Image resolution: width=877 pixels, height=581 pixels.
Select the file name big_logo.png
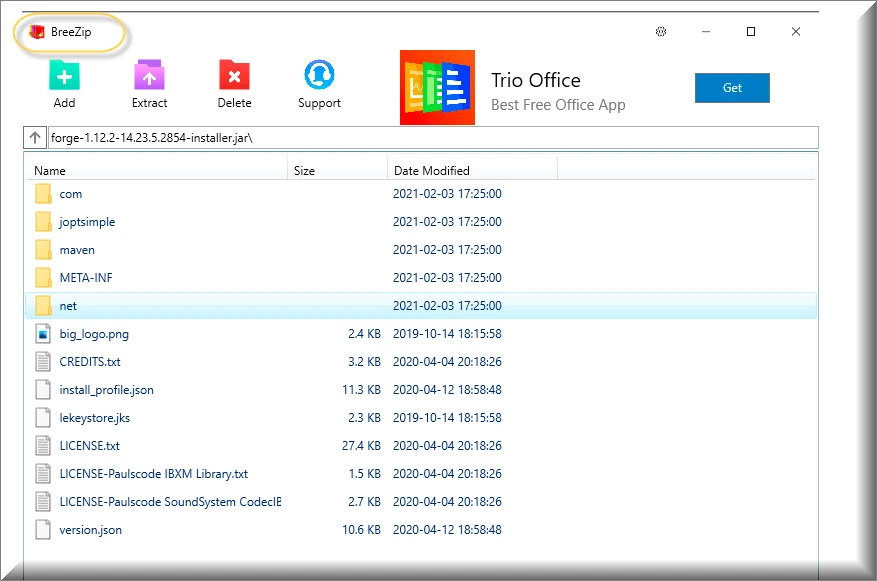(x=94, y=334)
